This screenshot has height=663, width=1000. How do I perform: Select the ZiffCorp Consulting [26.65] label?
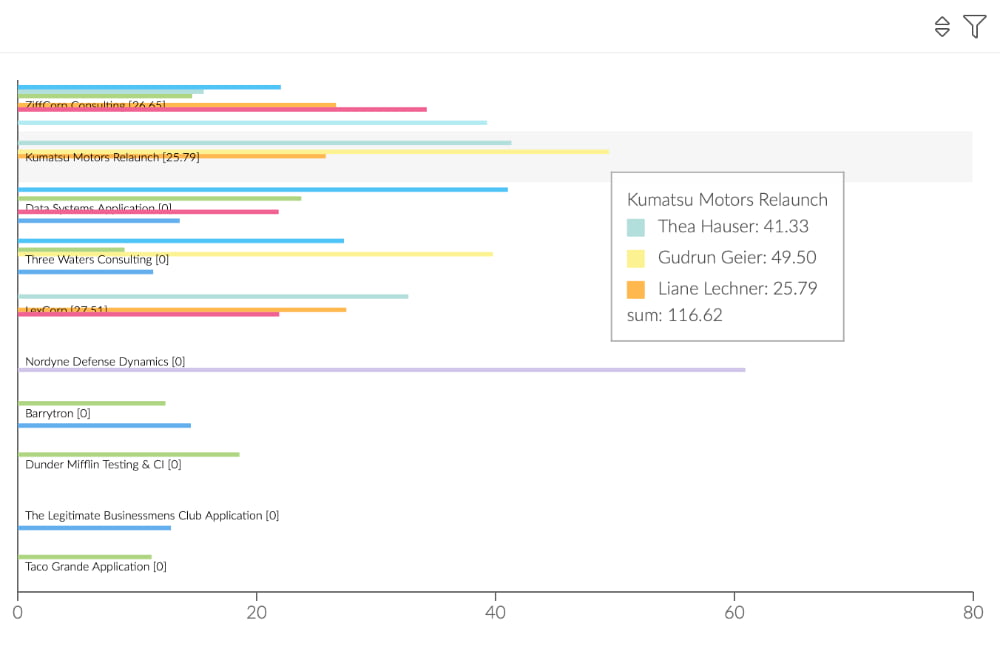(96, 105)
